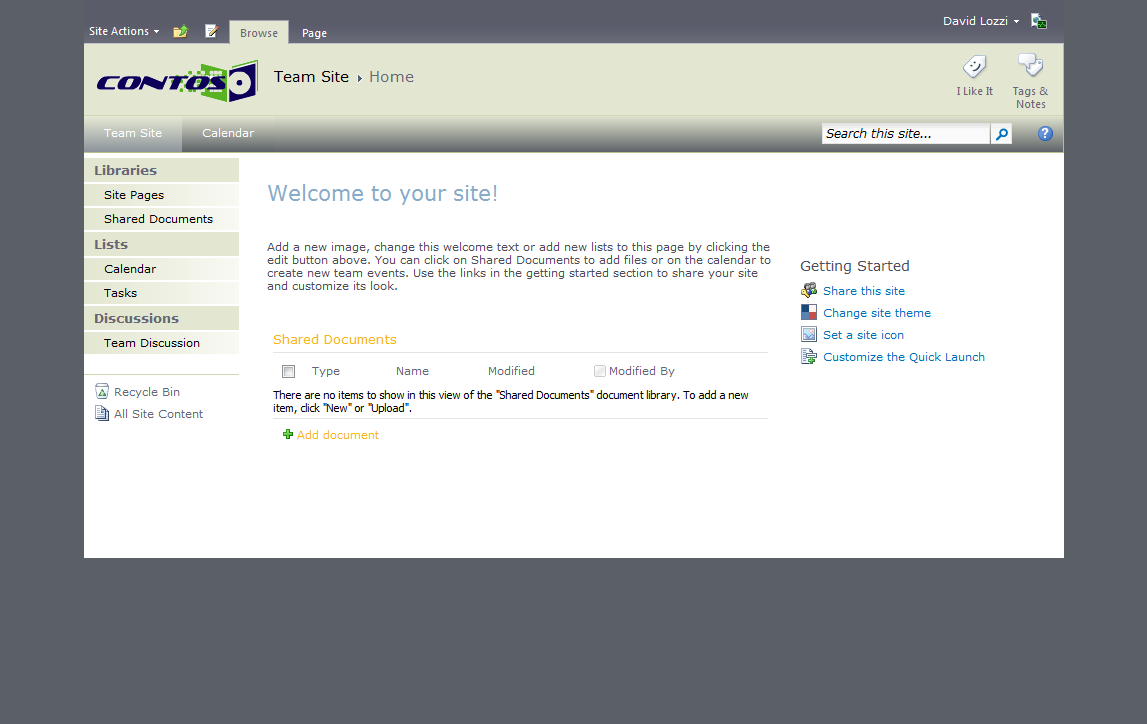Open the Calendar top navigation tab
Screen dimensions: 1147x724
tap(228, 133)
